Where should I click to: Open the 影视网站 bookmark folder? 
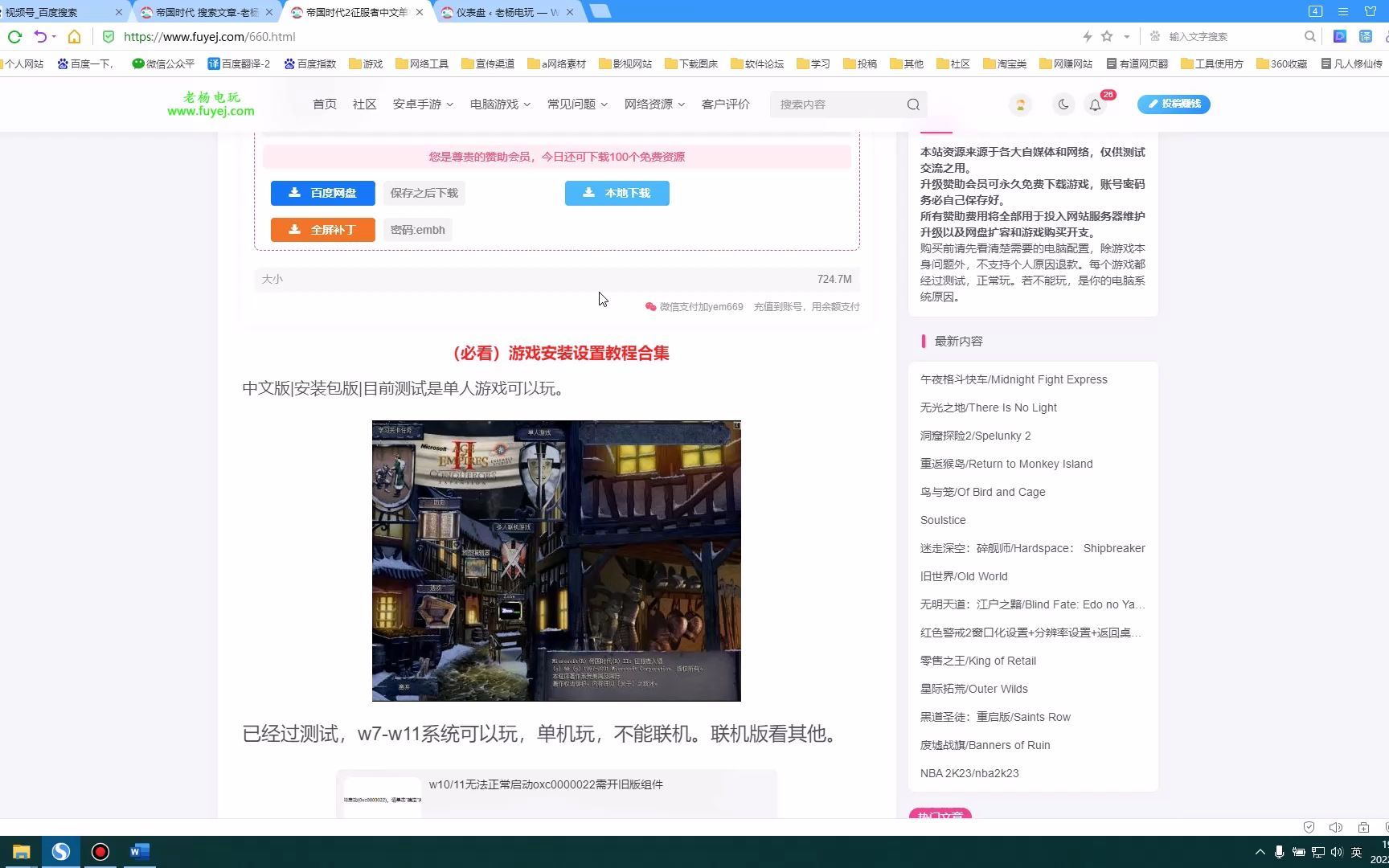[x=625, y=63]
